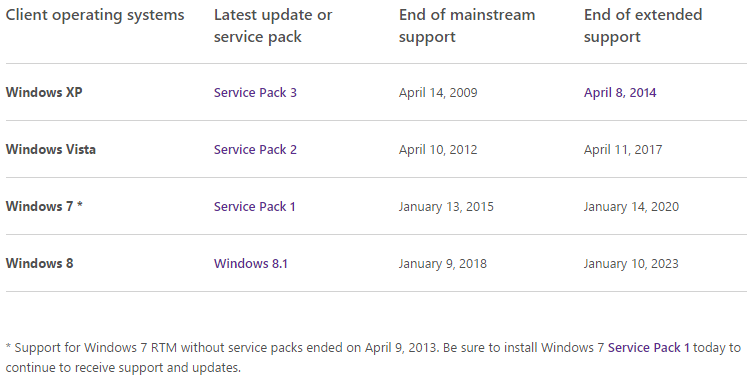
Task: Click the Windows Vista row label
Action: (x=51, y=149)
